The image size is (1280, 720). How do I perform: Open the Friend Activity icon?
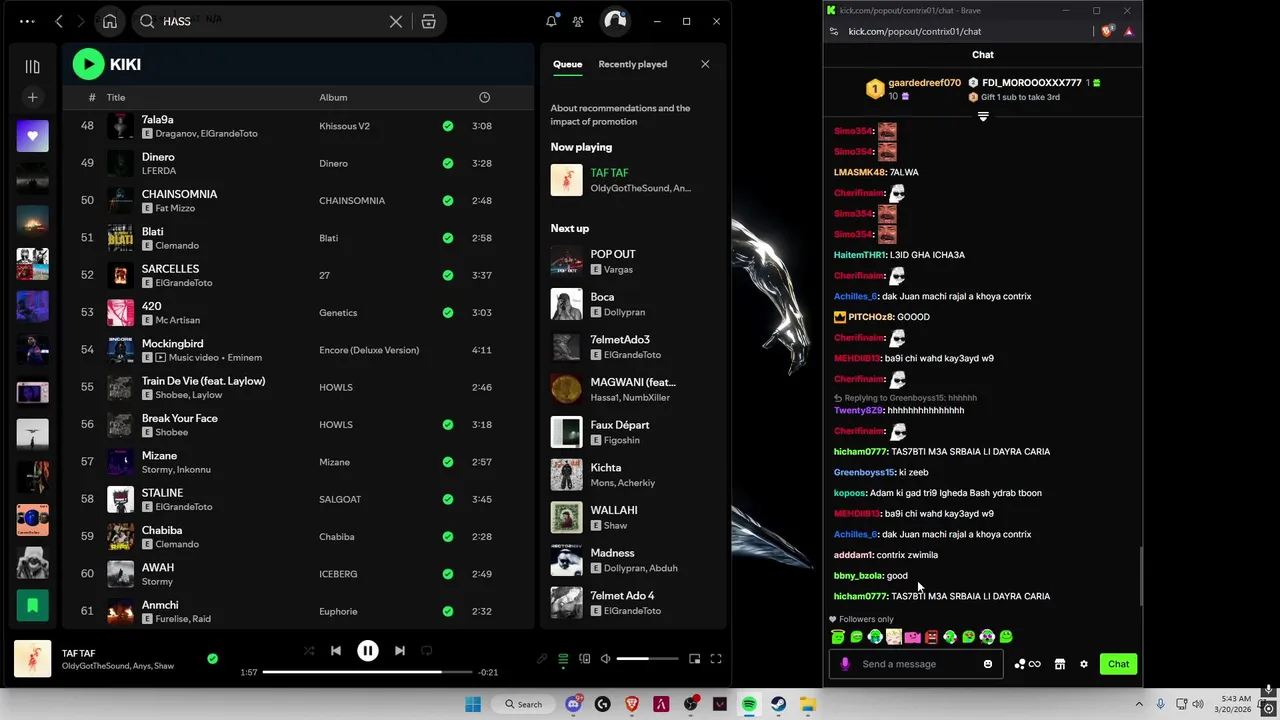578,21
